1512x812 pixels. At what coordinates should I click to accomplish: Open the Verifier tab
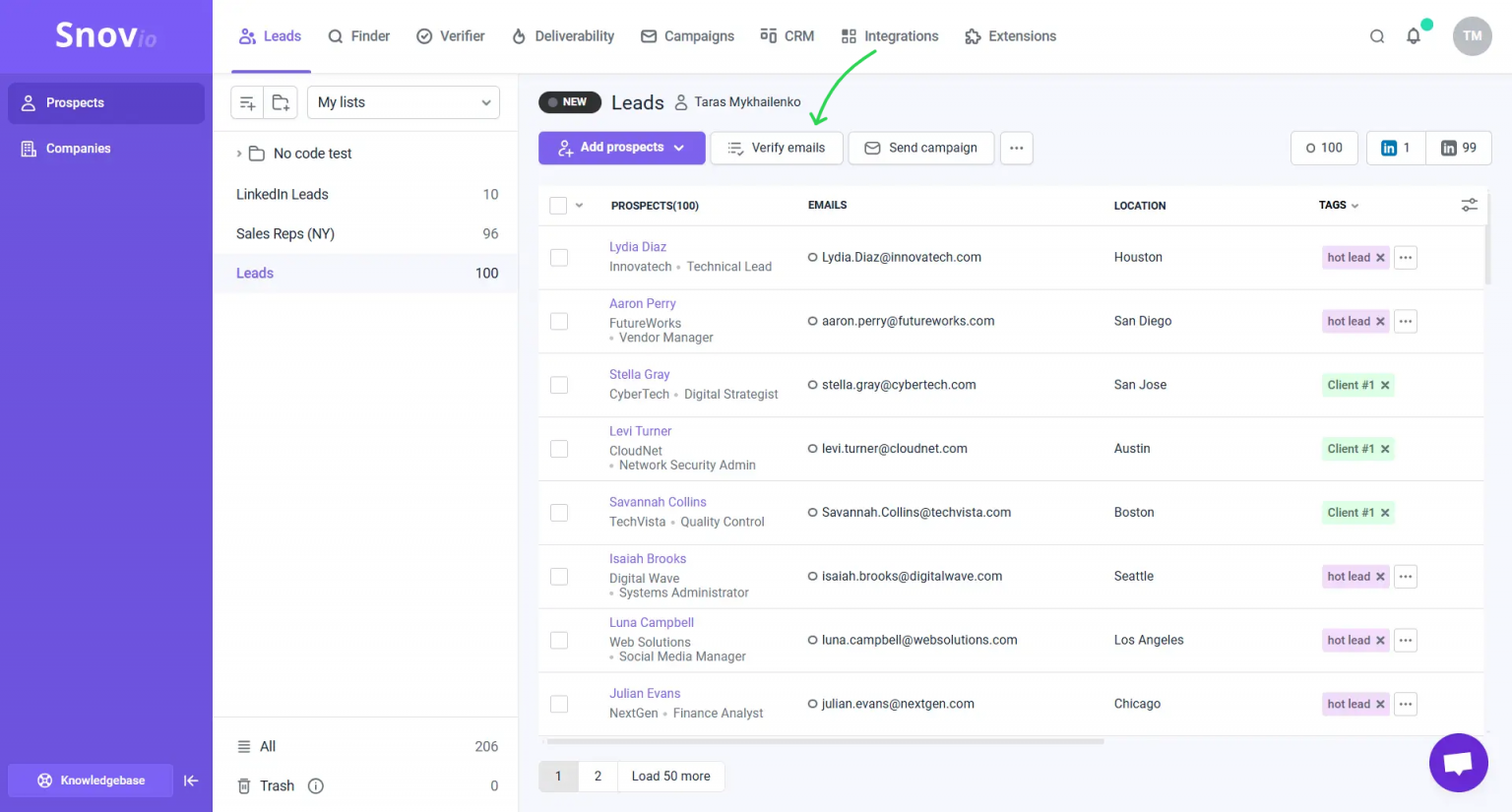pyautogui.click(x=451, y=36)
